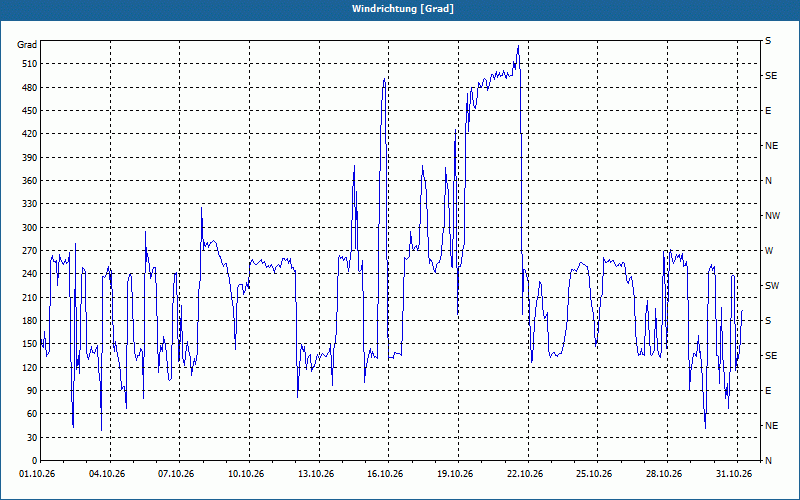The height and width of the screenshot is (500, 800).
Task: Click the NW compass label
Action: tap(772, 216)
